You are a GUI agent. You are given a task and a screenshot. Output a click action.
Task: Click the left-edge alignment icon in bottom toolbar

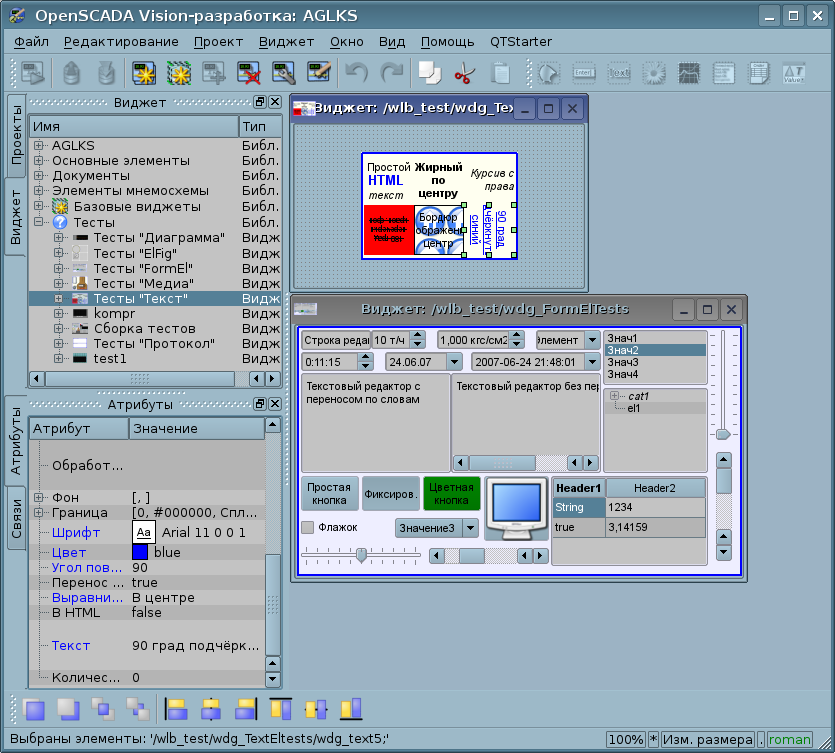tap(177, 709)
